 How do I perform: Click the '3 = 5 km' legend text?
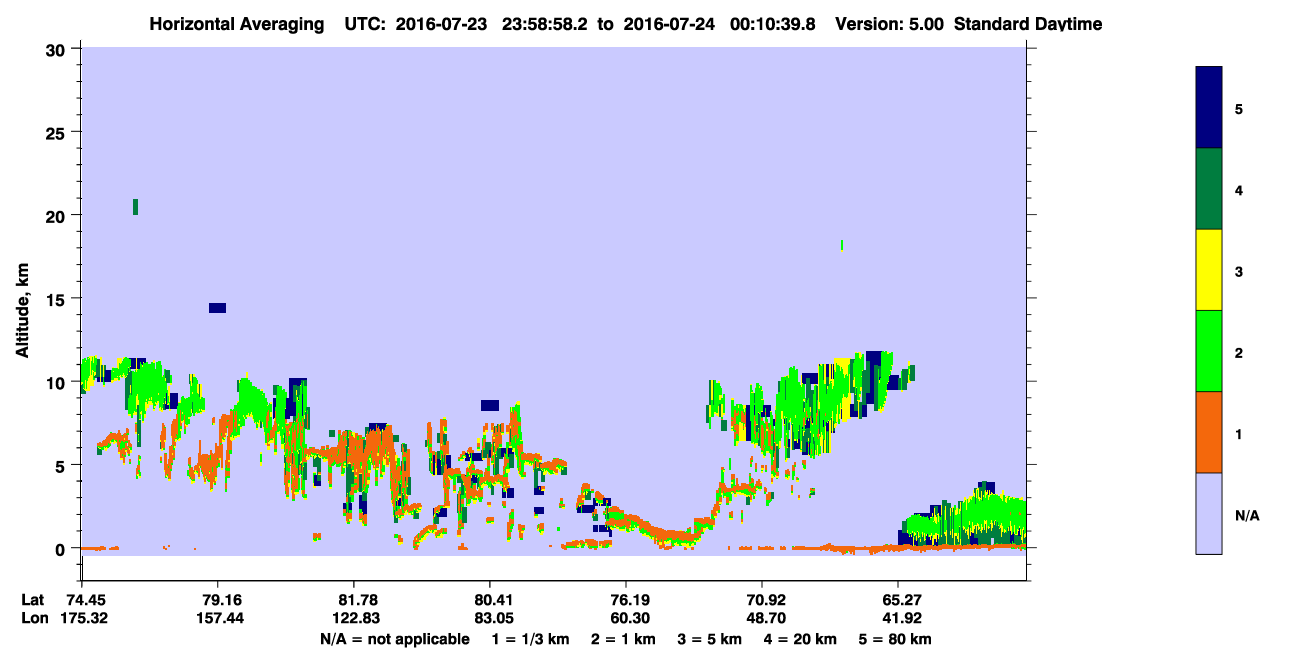[x=711, y=639]
